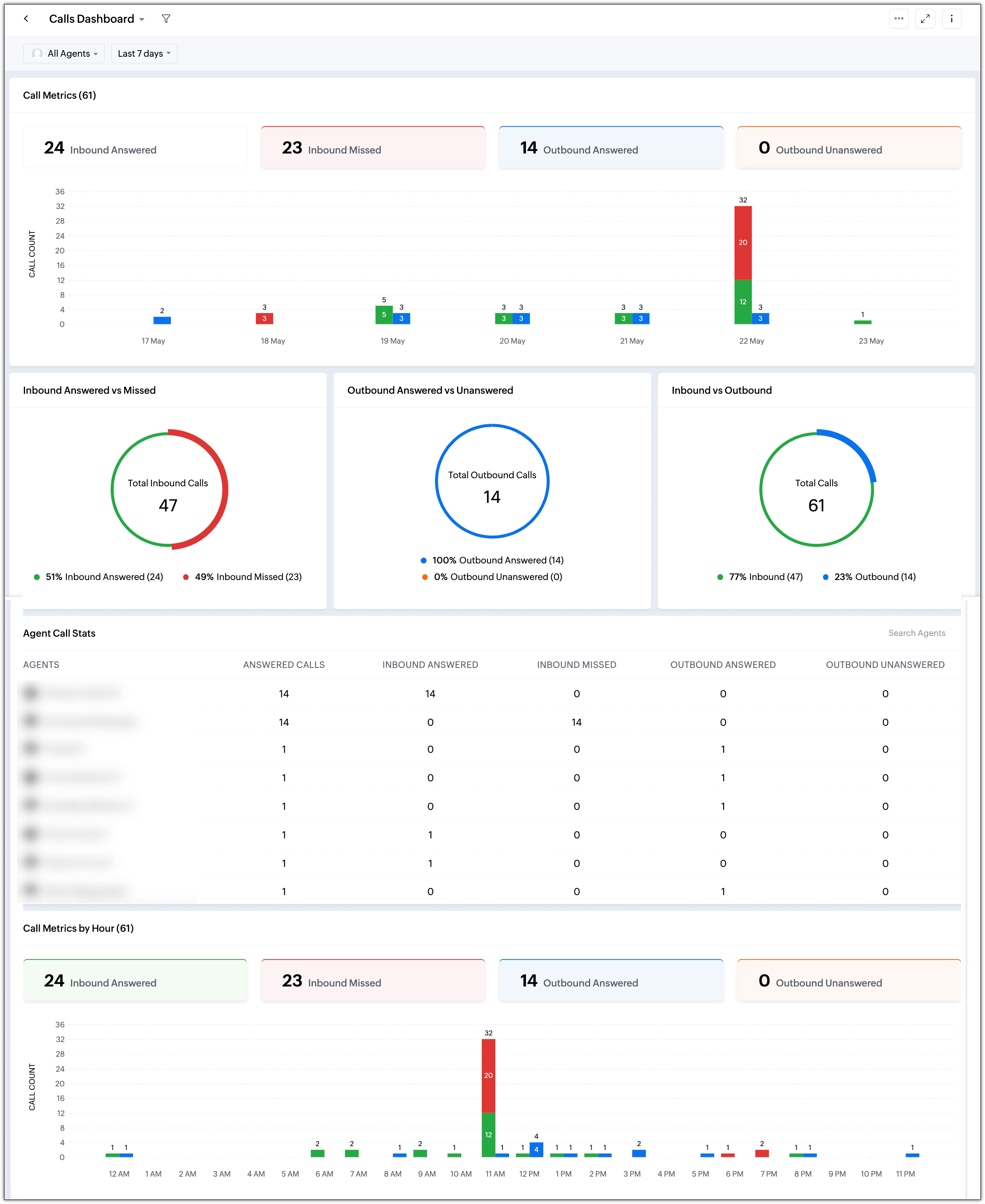The width and height of the screenshot is (985, 1204).
Task: Click the All Agents avatar icon
Action: click(37, 53)
